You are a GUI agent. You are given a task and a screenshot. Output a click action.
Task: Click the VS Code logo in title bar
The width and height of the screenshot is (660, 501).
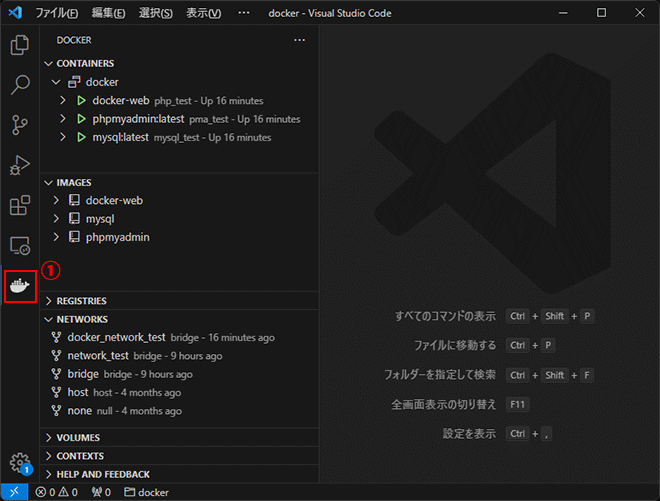point(15,13)
